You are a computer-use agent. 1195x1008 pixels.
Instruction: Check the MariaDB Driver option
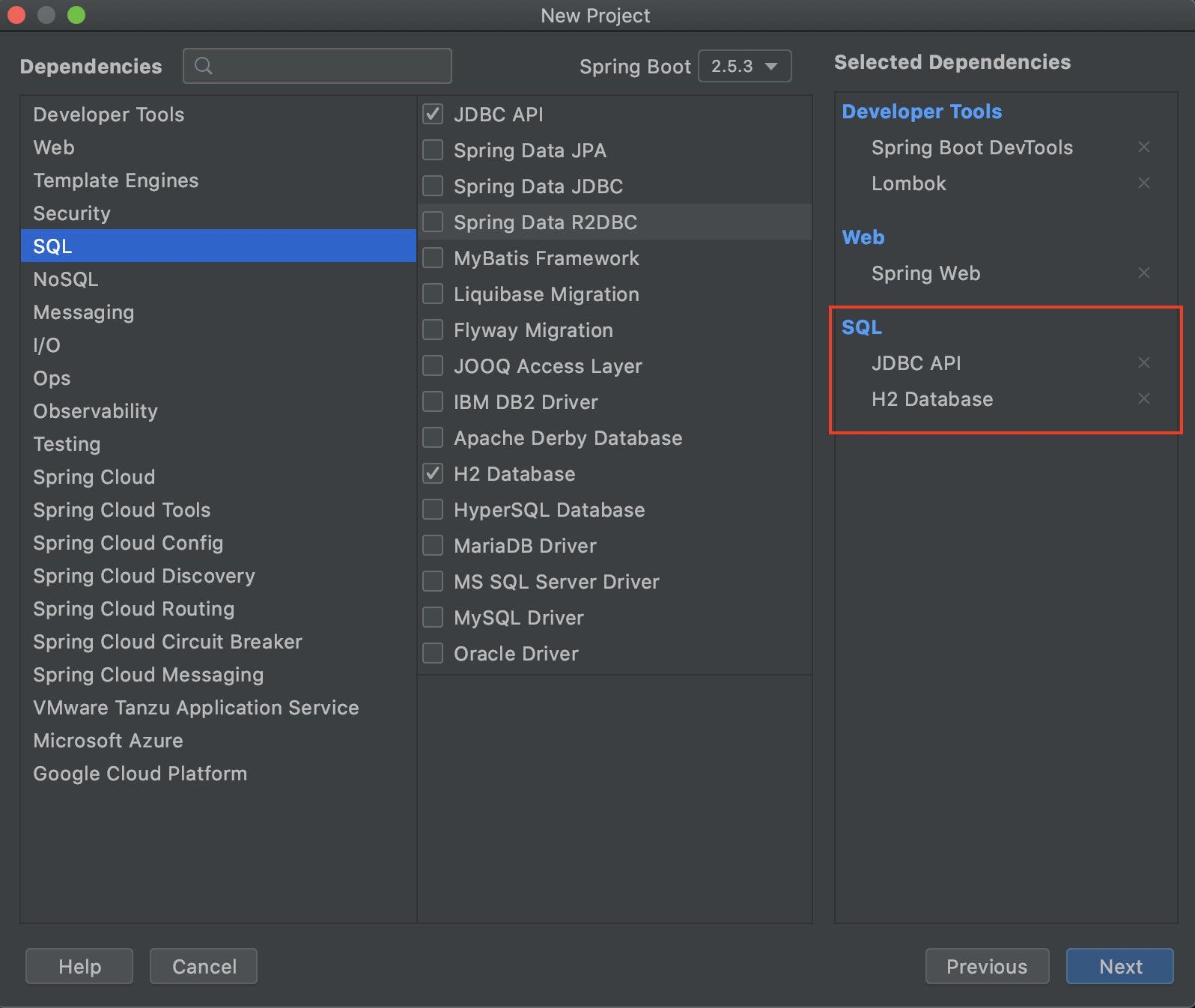(x=433, y=545)
